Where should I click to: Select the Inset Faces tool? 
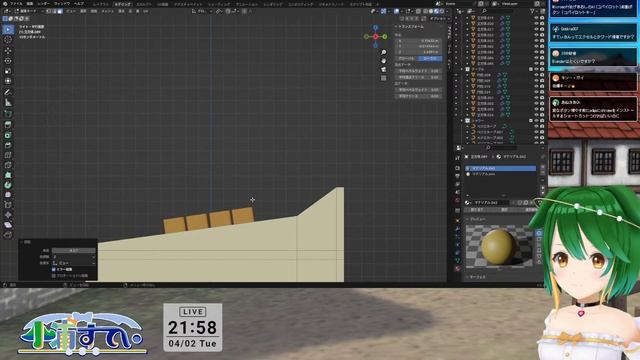(x=8, y=135)
